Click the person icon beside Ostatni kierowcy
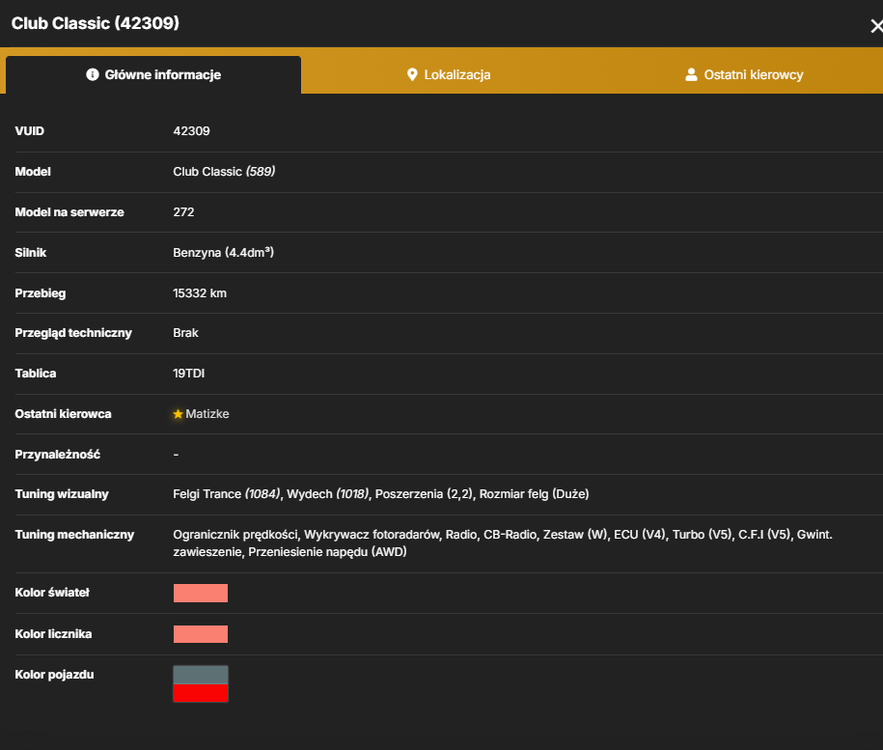 point(691,74)
